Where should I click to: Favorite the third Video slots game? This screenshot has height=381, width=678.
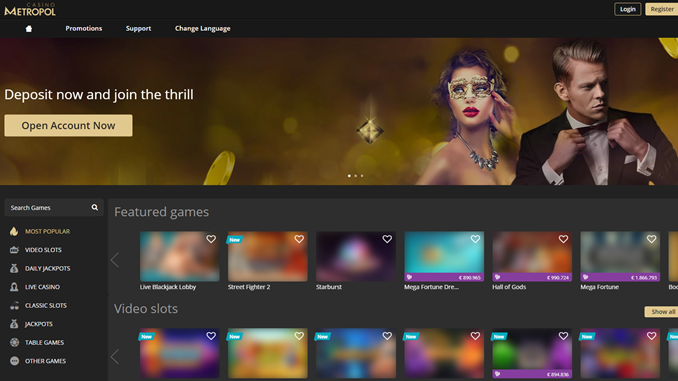click(x=387, y=336)
